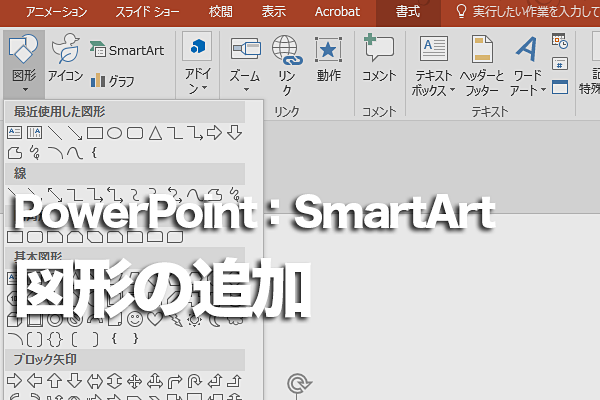Open the アドイン dropdown
This screenshot has height=400, width=600.
tap(197, 64)
